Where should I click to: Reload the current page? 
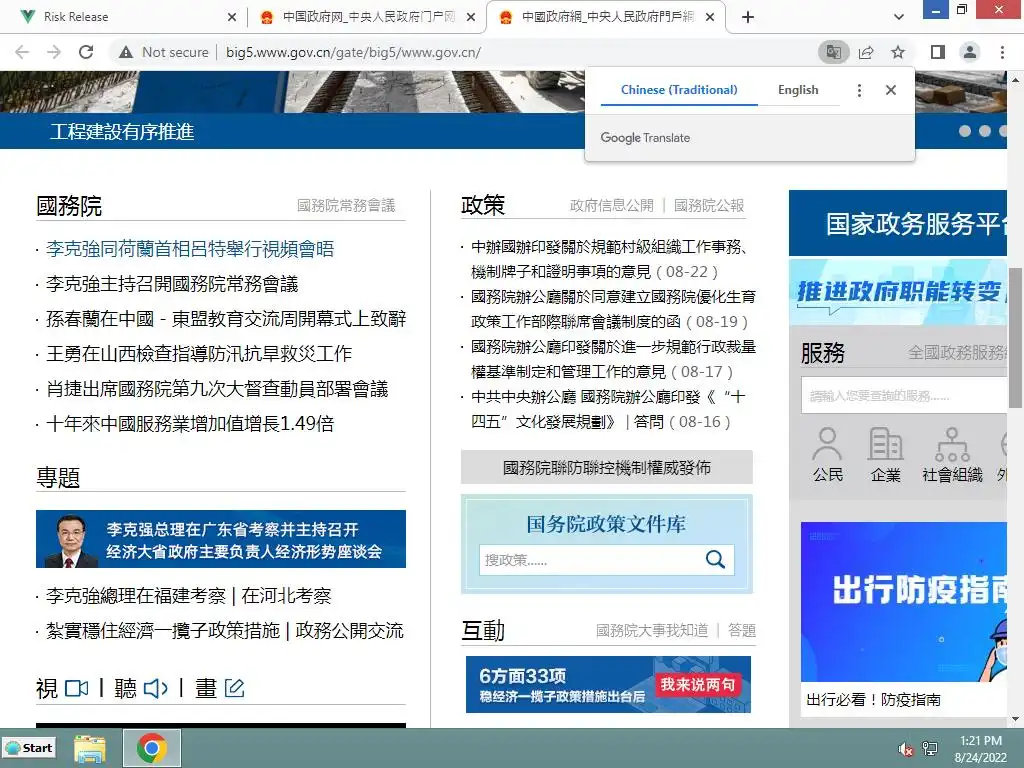[86, 52]
